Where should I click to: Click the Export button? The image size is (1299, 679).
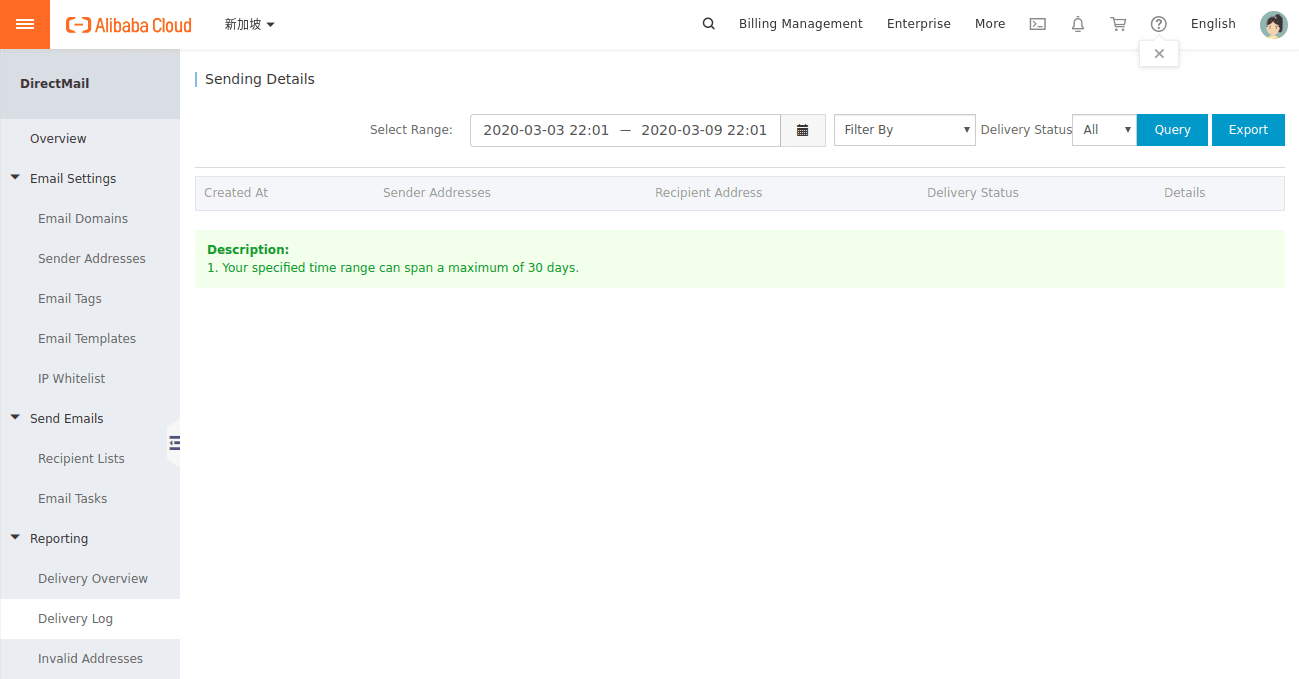pos(1248,130)
